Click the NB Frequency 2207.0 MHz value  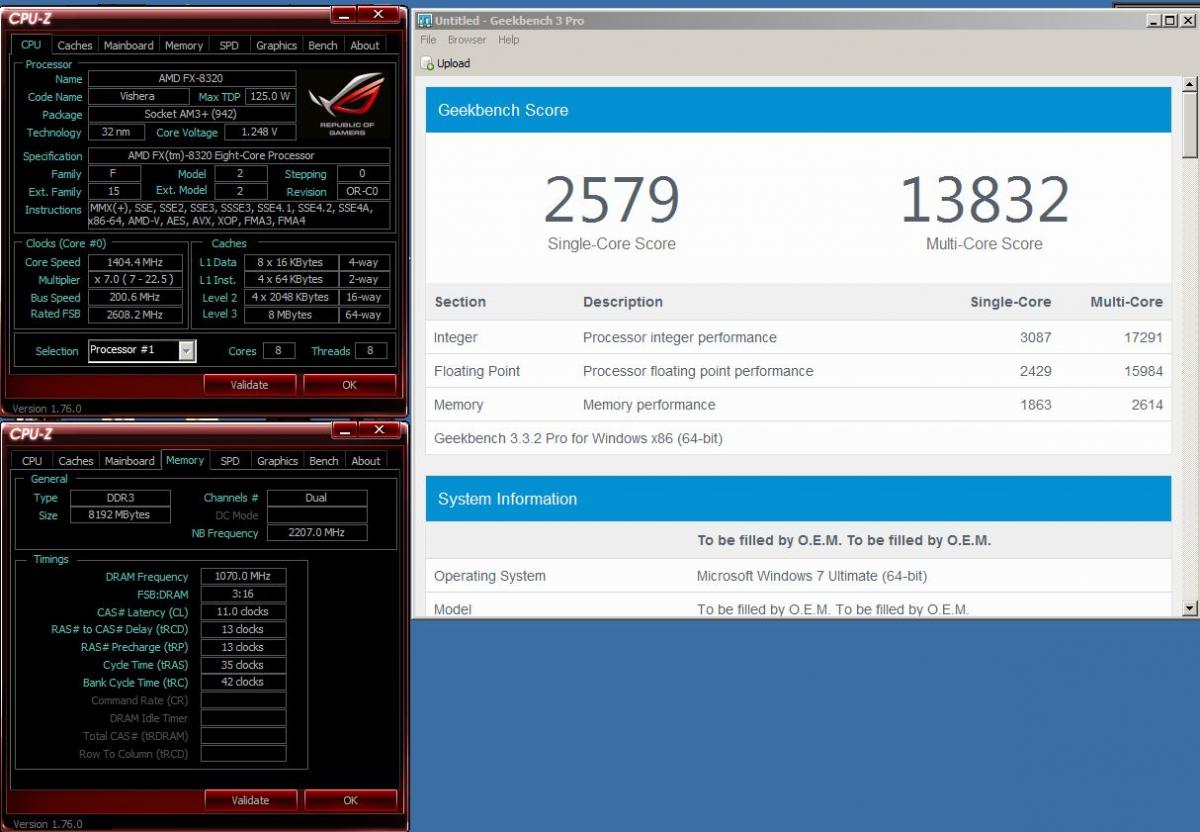click(x=317, y=533)
